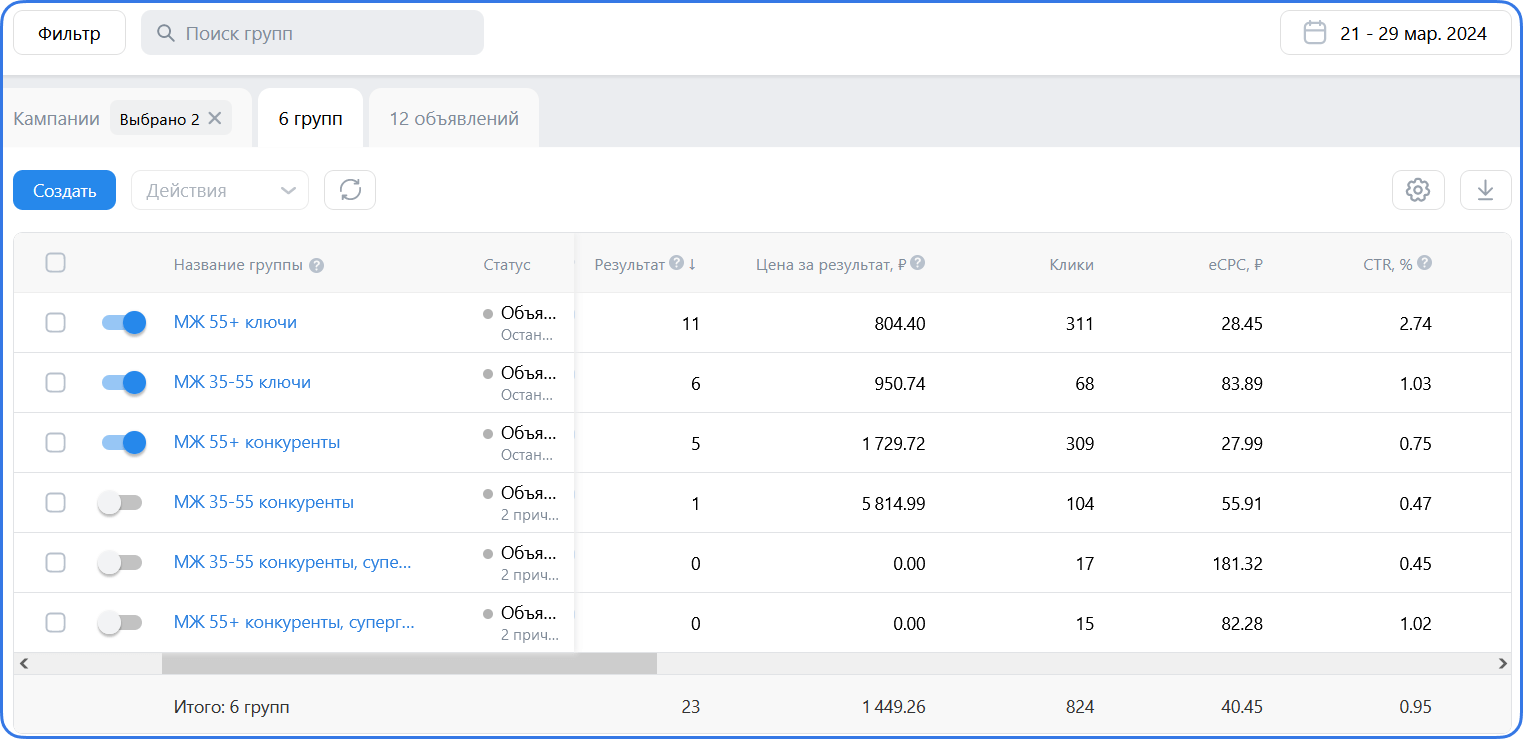This screenshot has height=739, width=1523.
Task: Tick checkbox for МЖ 55+ конкуренты row
Action: (56, 442)
